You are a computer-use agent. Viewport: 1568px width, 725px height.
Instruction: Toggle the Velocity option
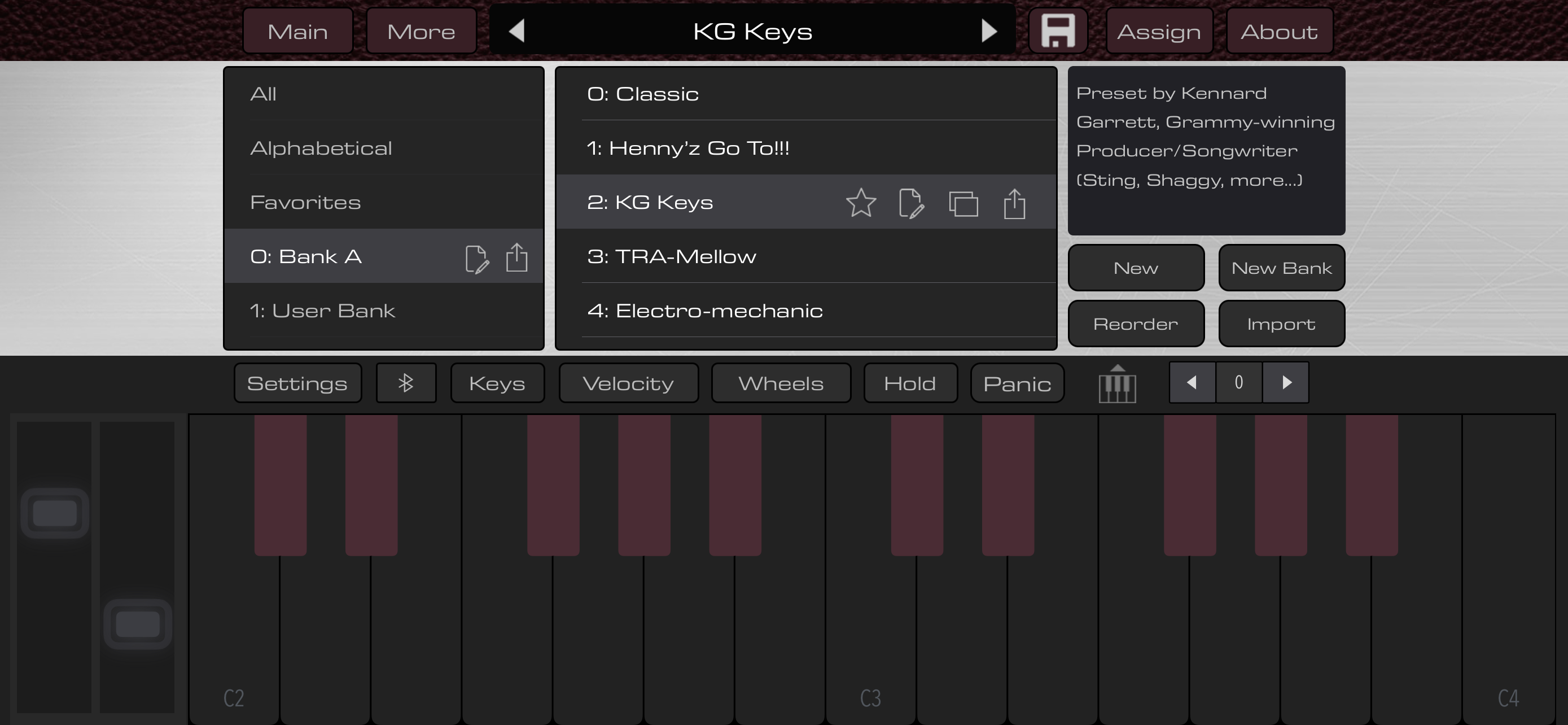coord(628,383)
